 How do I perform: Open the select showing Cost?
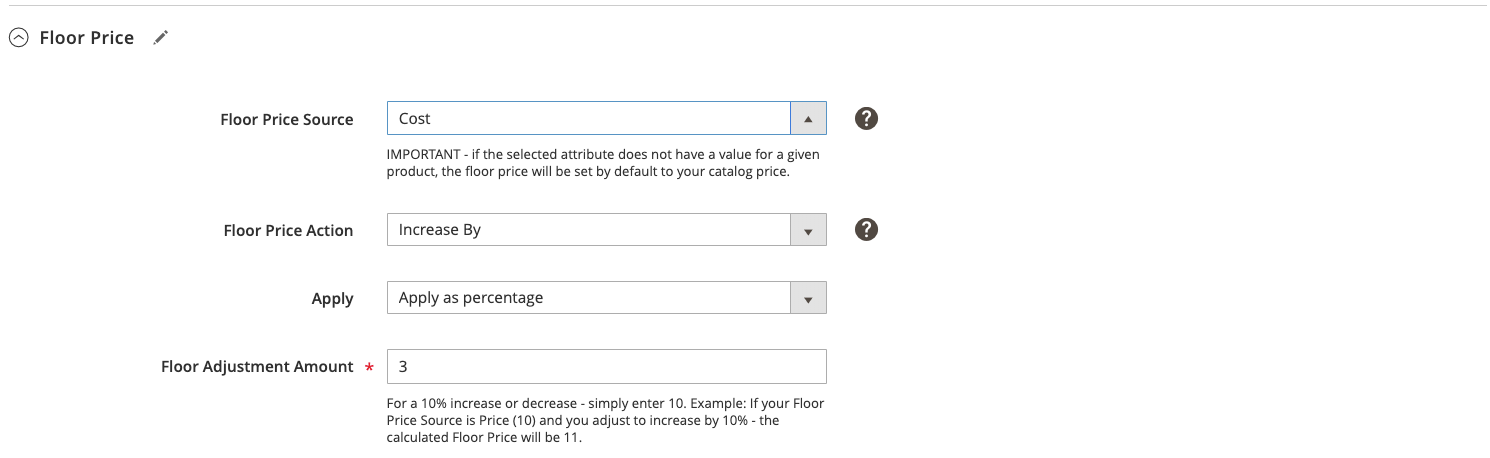coord(589,119)
